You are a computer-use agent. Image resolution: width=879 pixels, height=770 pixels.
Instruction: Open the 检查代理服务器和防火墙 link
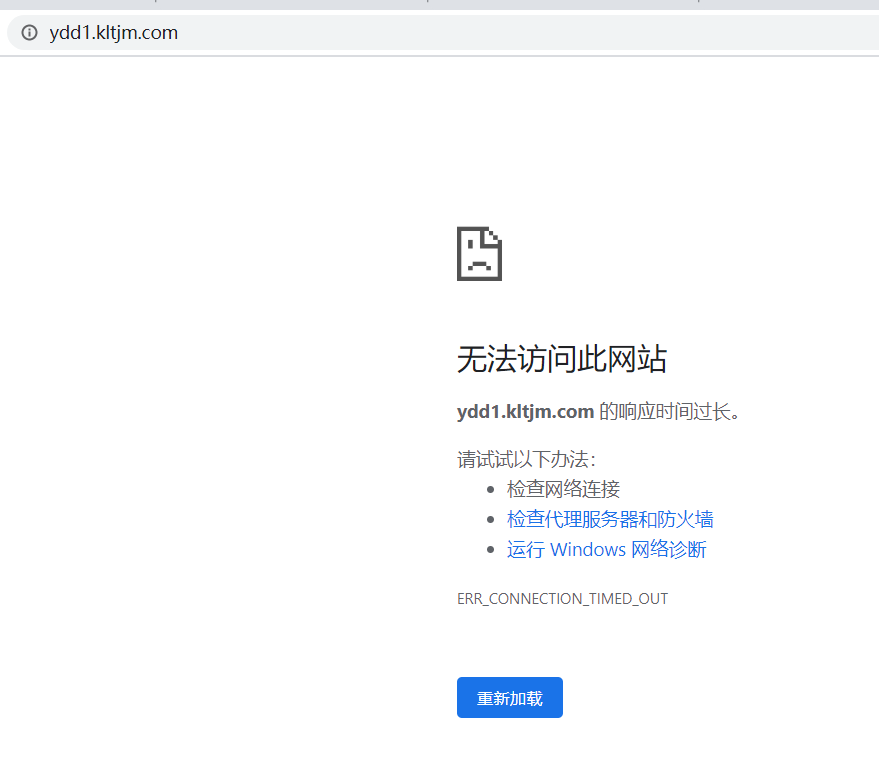coord(610,519)
